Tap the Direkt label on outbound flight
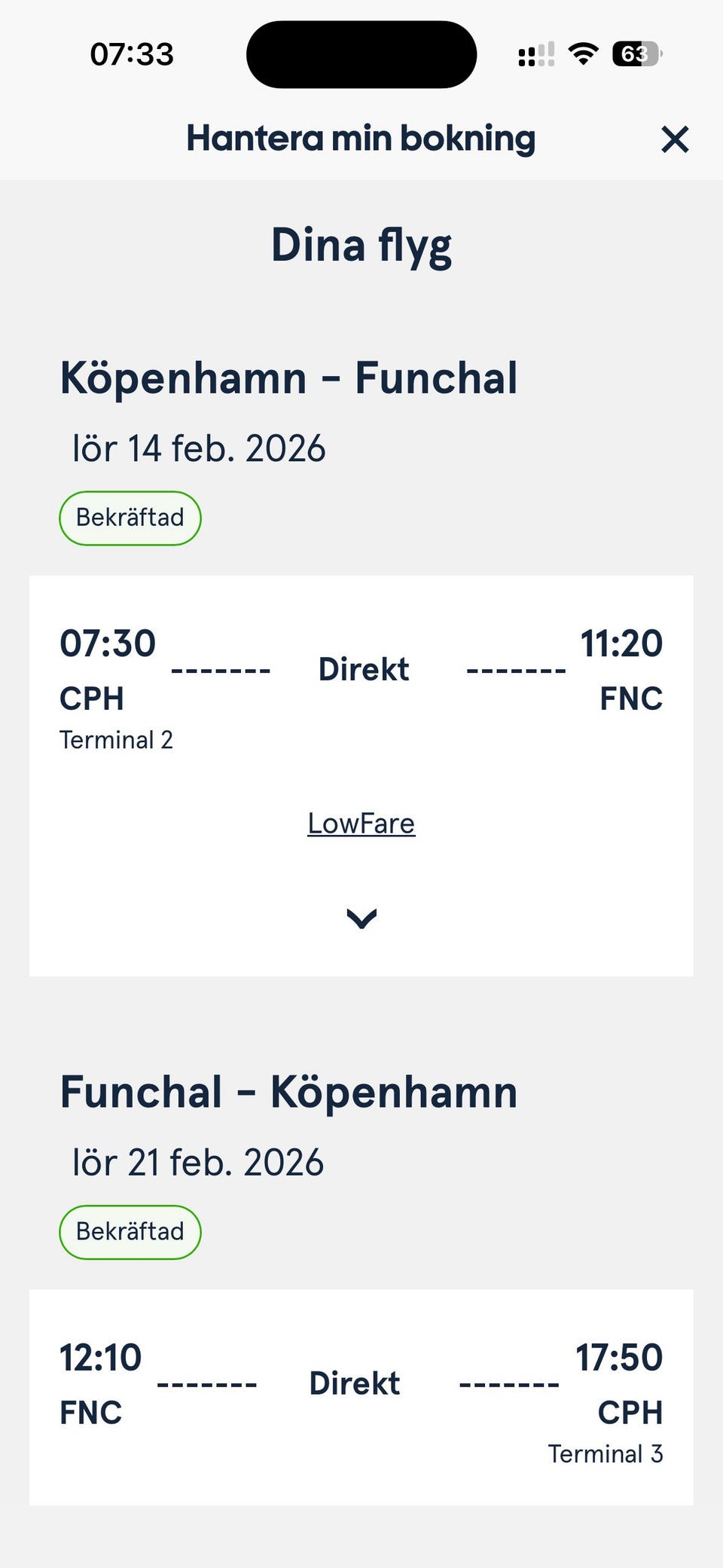 click(x=364, y=669)
